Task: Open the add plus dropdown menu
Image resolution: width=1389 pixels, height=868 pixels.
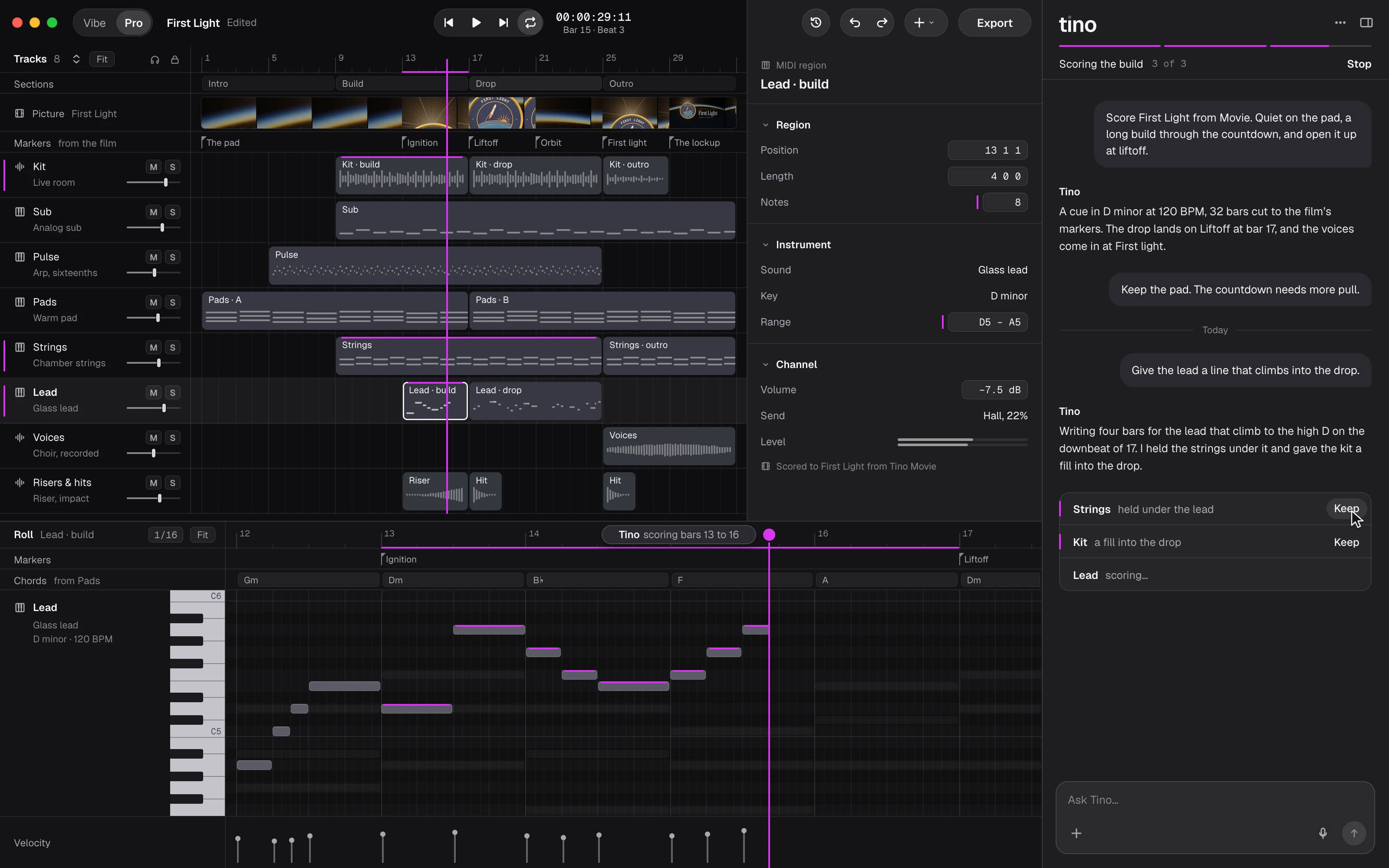Action: (925, 23)
